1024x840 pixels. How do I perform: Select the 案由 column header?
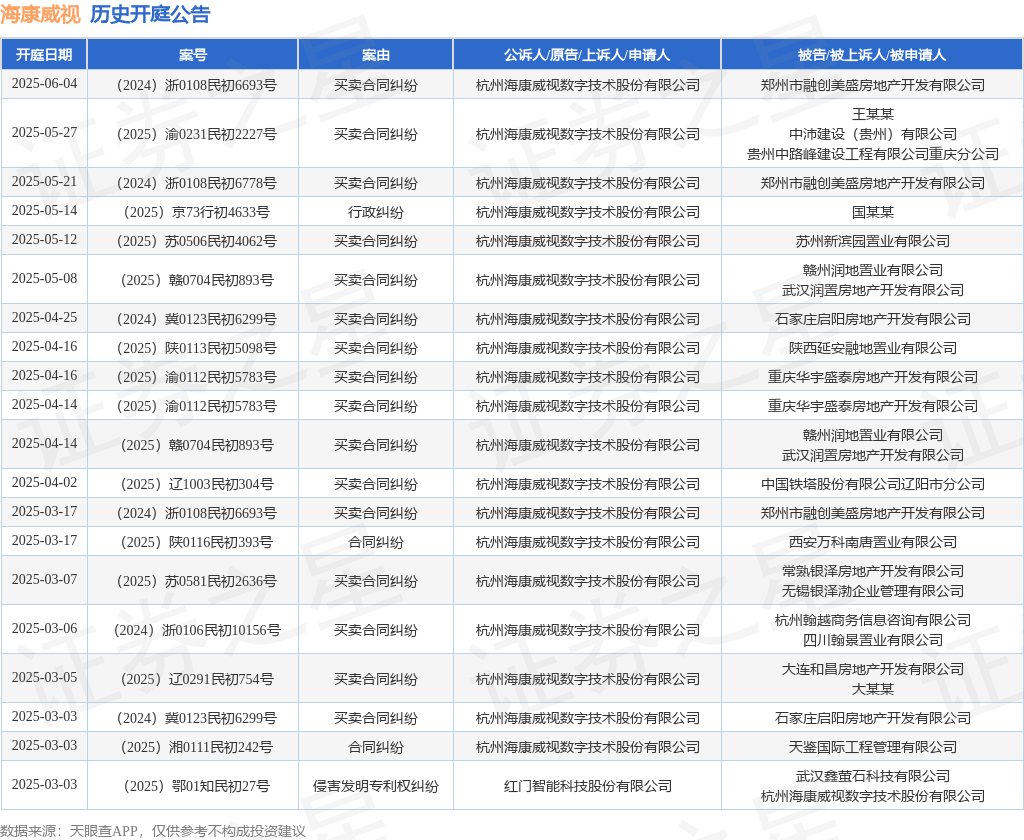pos(376,55)
